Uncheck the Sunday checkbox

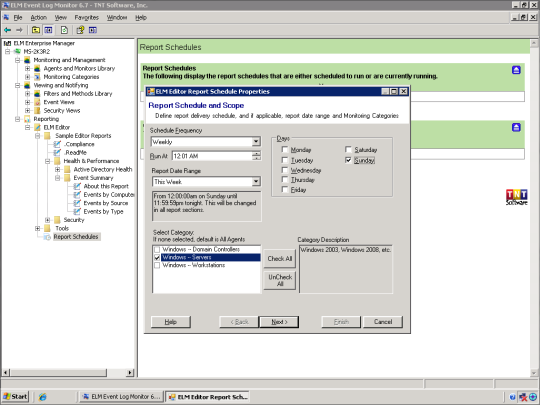348,160
